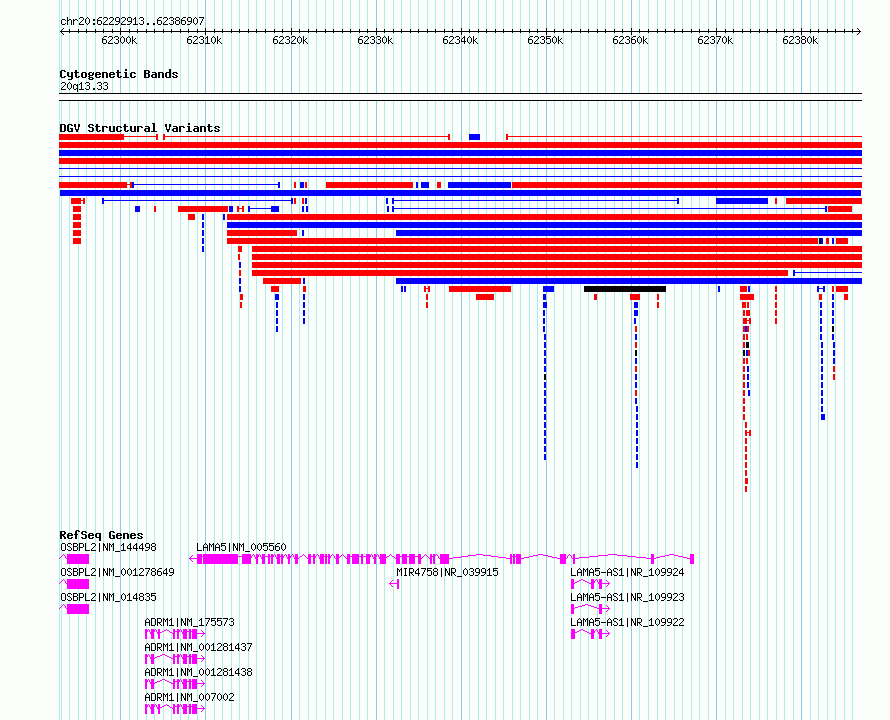
Task: Click the 62350k ruler label
Action: pos(545,40)
